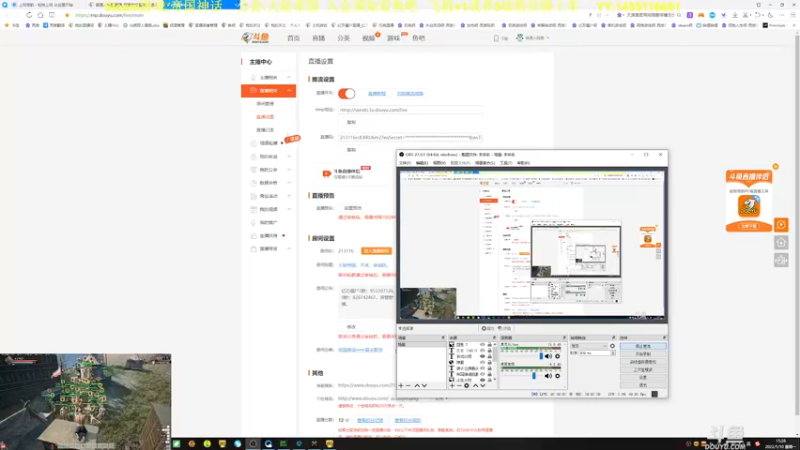
Task: Open the 鱼吧 tab in Douyu header
Action: point(418,38)
